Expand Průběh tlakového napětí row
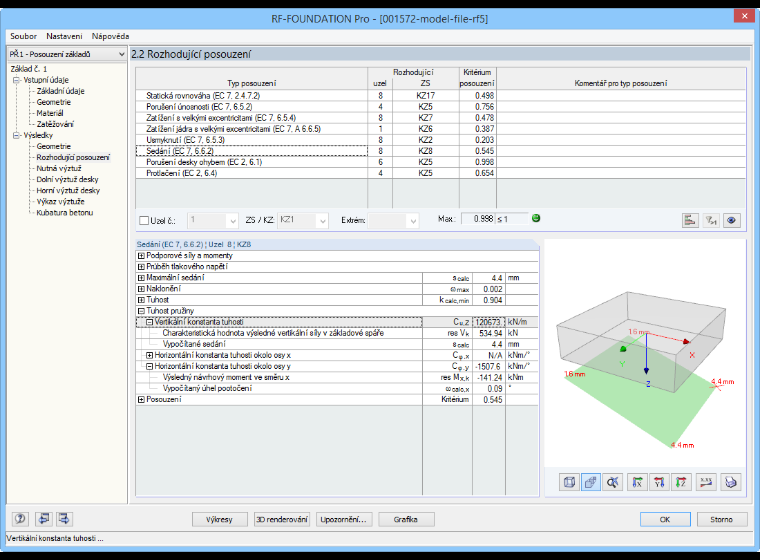The width and height of the screenshot is (760, 560). point(141,267)
